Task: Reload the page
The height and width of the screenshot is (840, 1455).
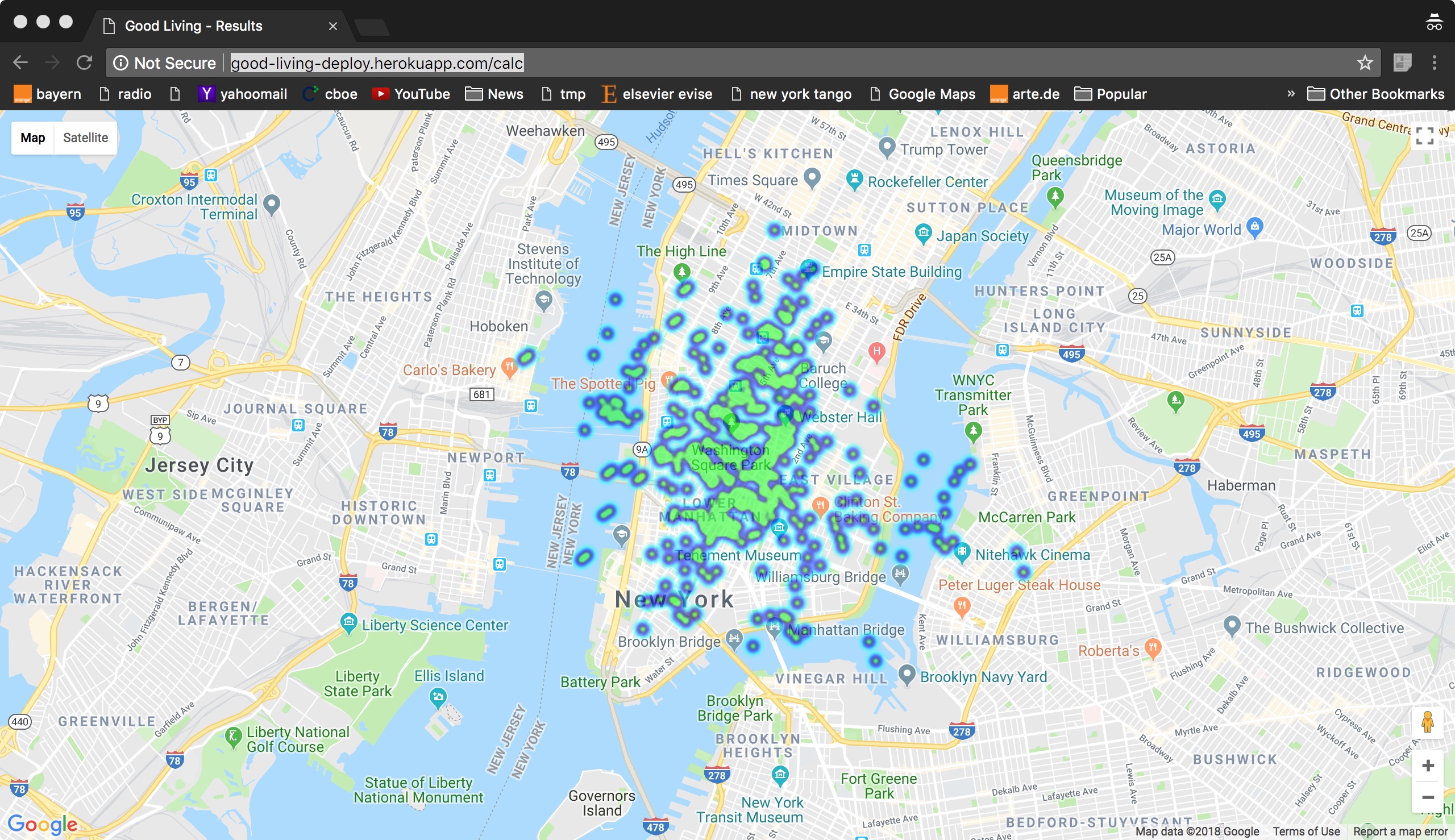Action: [x=84, y=63]
